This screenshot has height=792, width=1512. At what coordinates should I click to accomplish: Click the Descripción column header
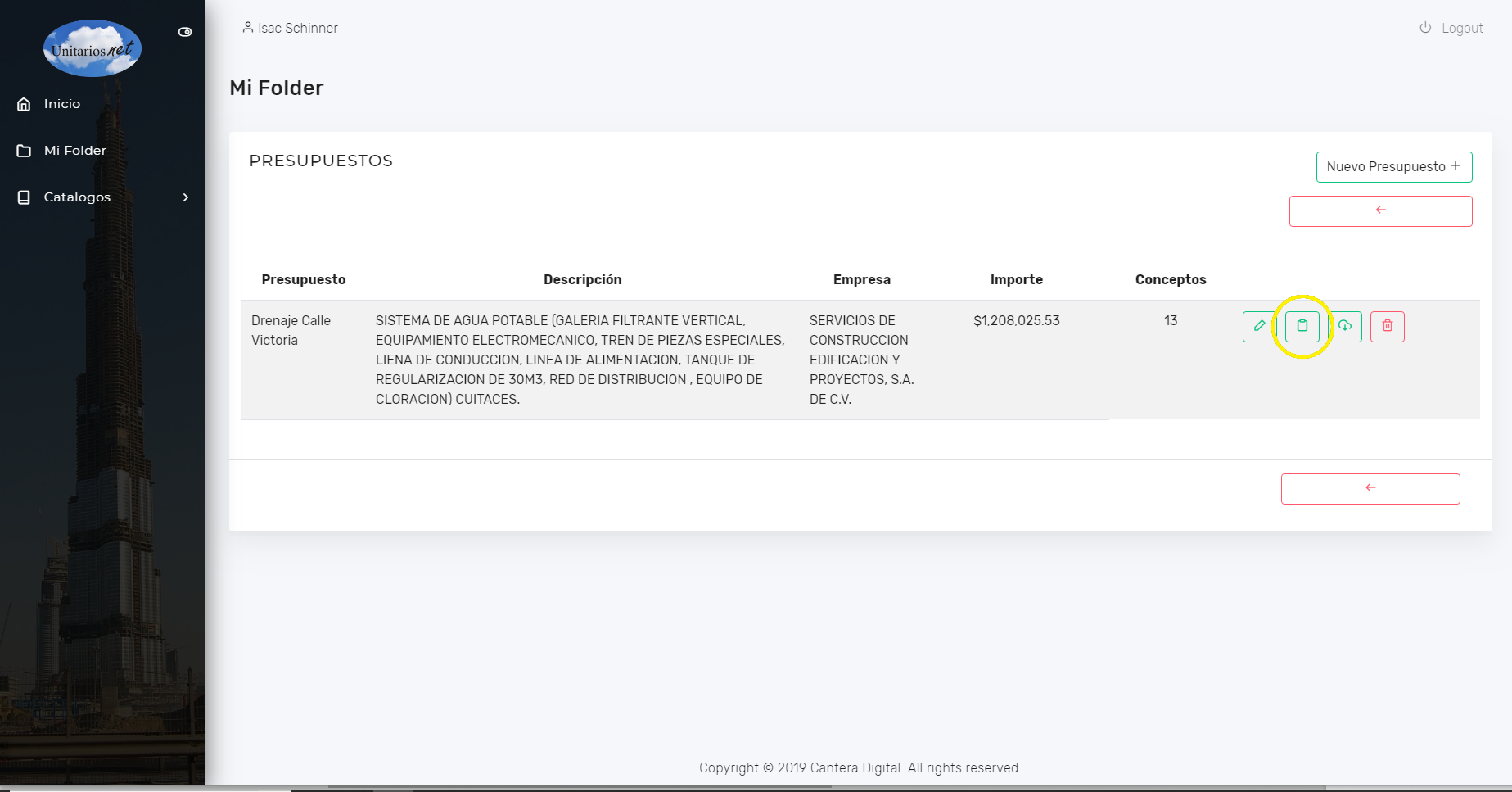pyautogui.click(x=583, y=280)
